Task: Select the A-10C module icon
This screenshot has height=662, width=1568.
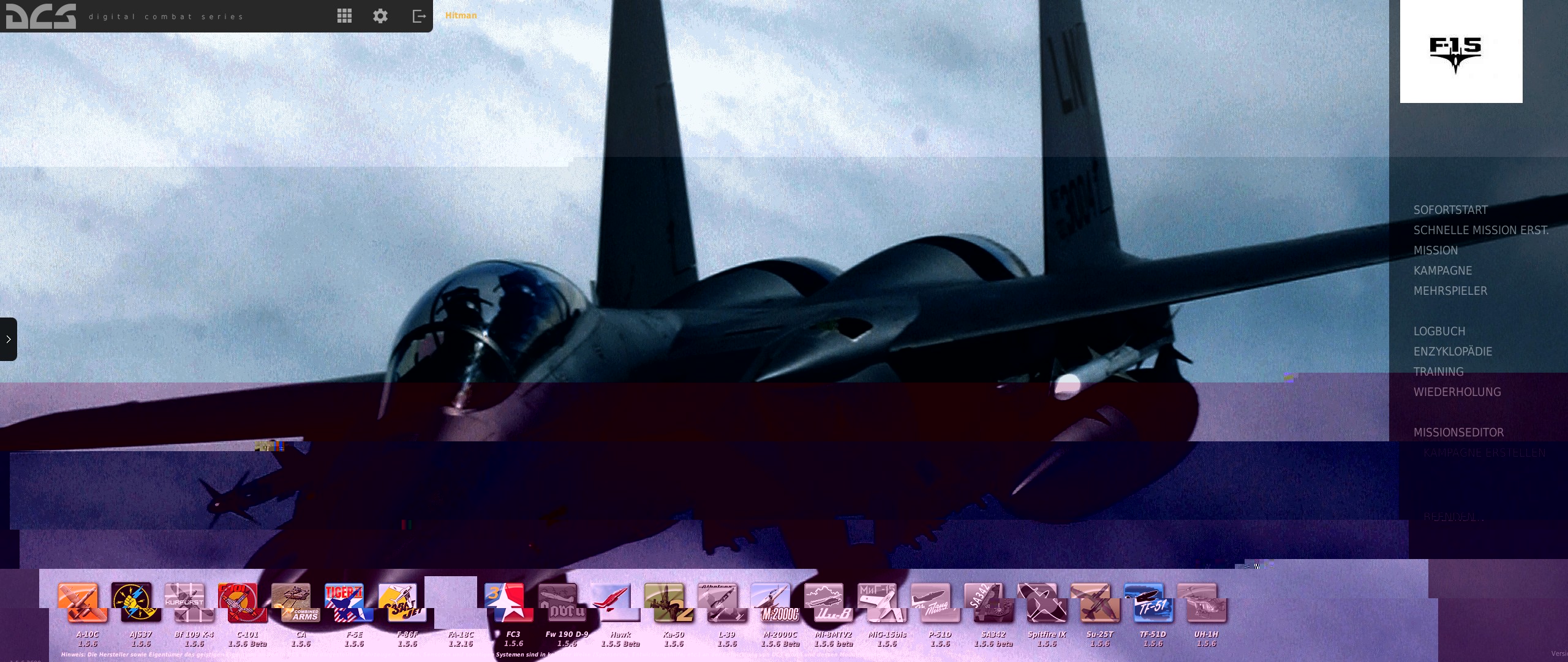Action: tap(81, 602)
